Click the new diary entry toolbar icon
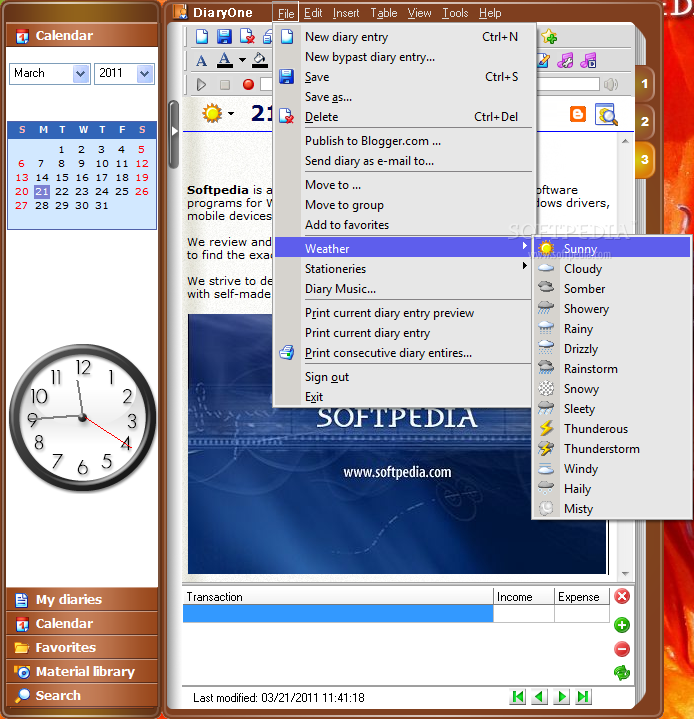 coord(202,36)
